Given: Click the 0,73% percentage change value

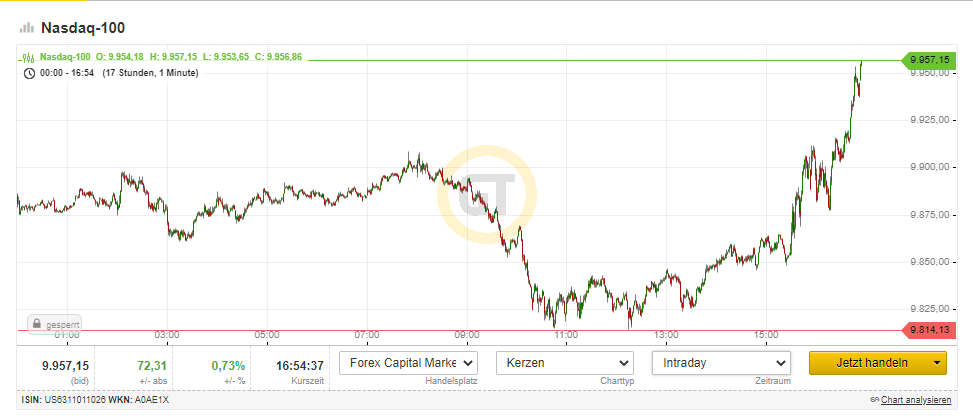Looking at the screenshot, I should click(x=228, y=365).
